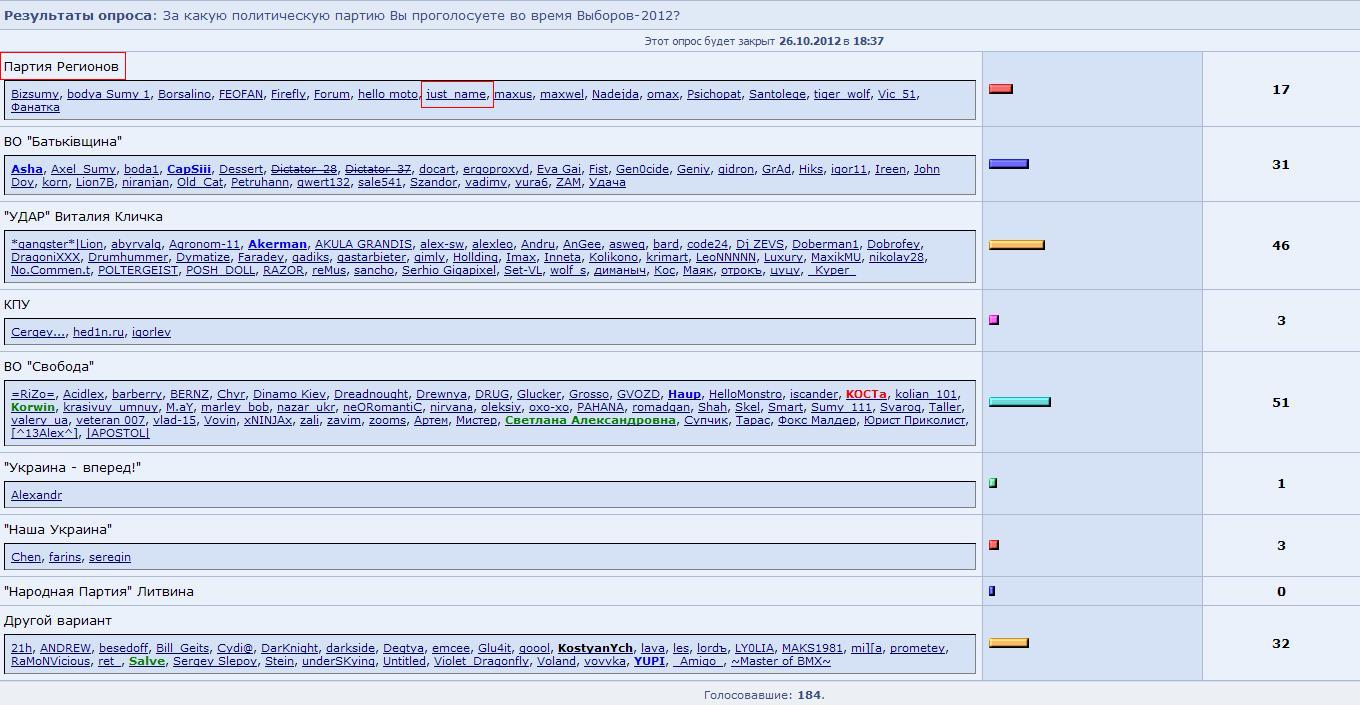Open YUPI user profile link
Viewport: 1360px width, 705px height.
click(x=649, y=661)
